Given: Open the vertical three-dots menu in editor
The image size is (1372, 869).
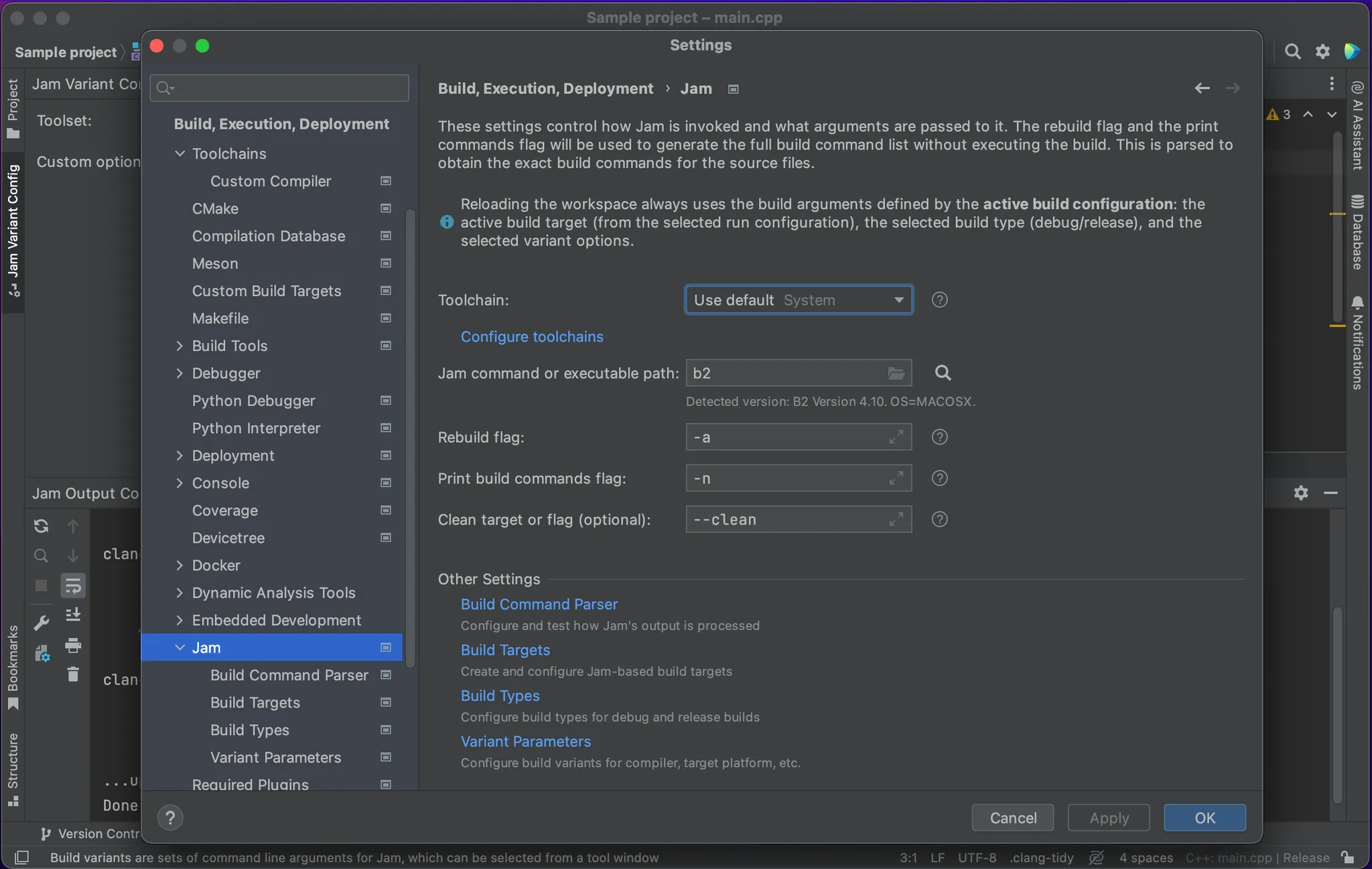Looking at the screenshot, I should point(1332,84).
